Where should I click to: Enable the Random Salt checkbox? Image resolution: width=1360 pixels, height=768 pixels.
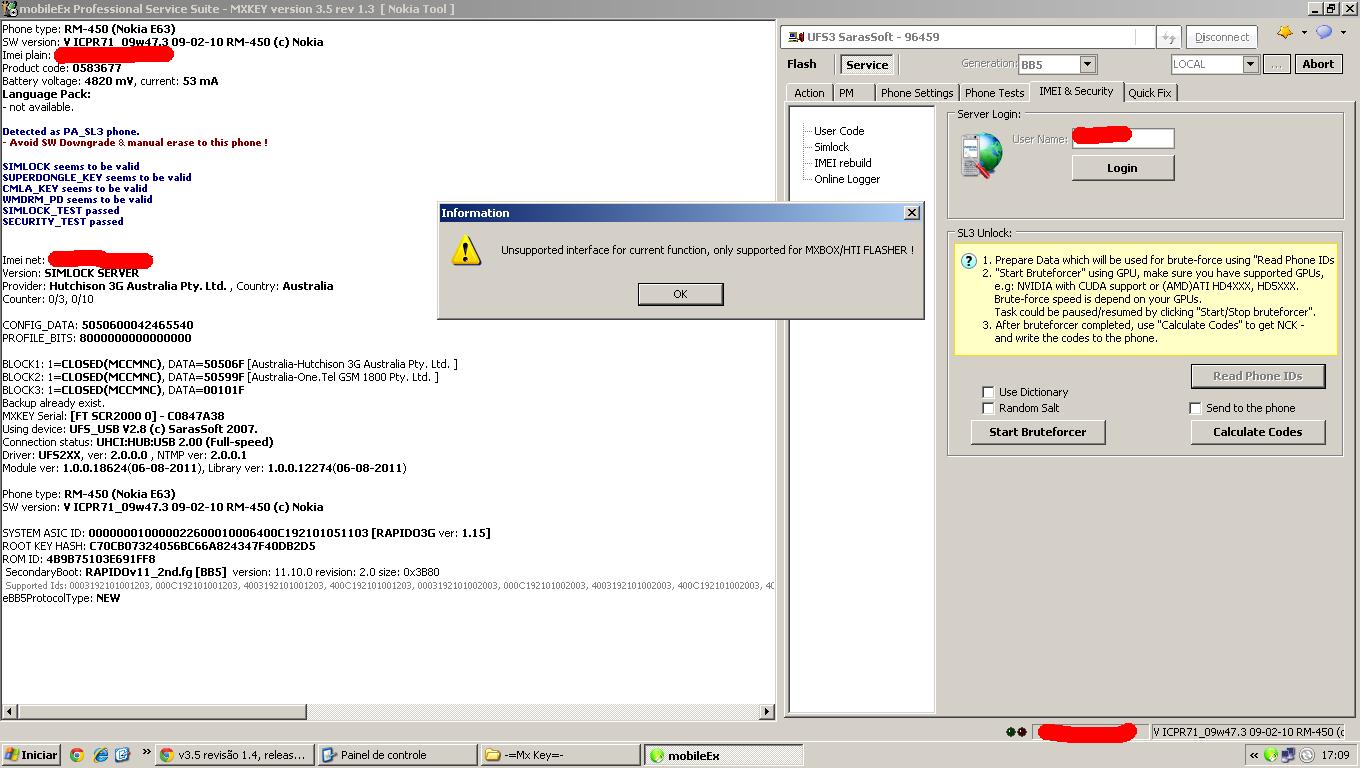988,408
